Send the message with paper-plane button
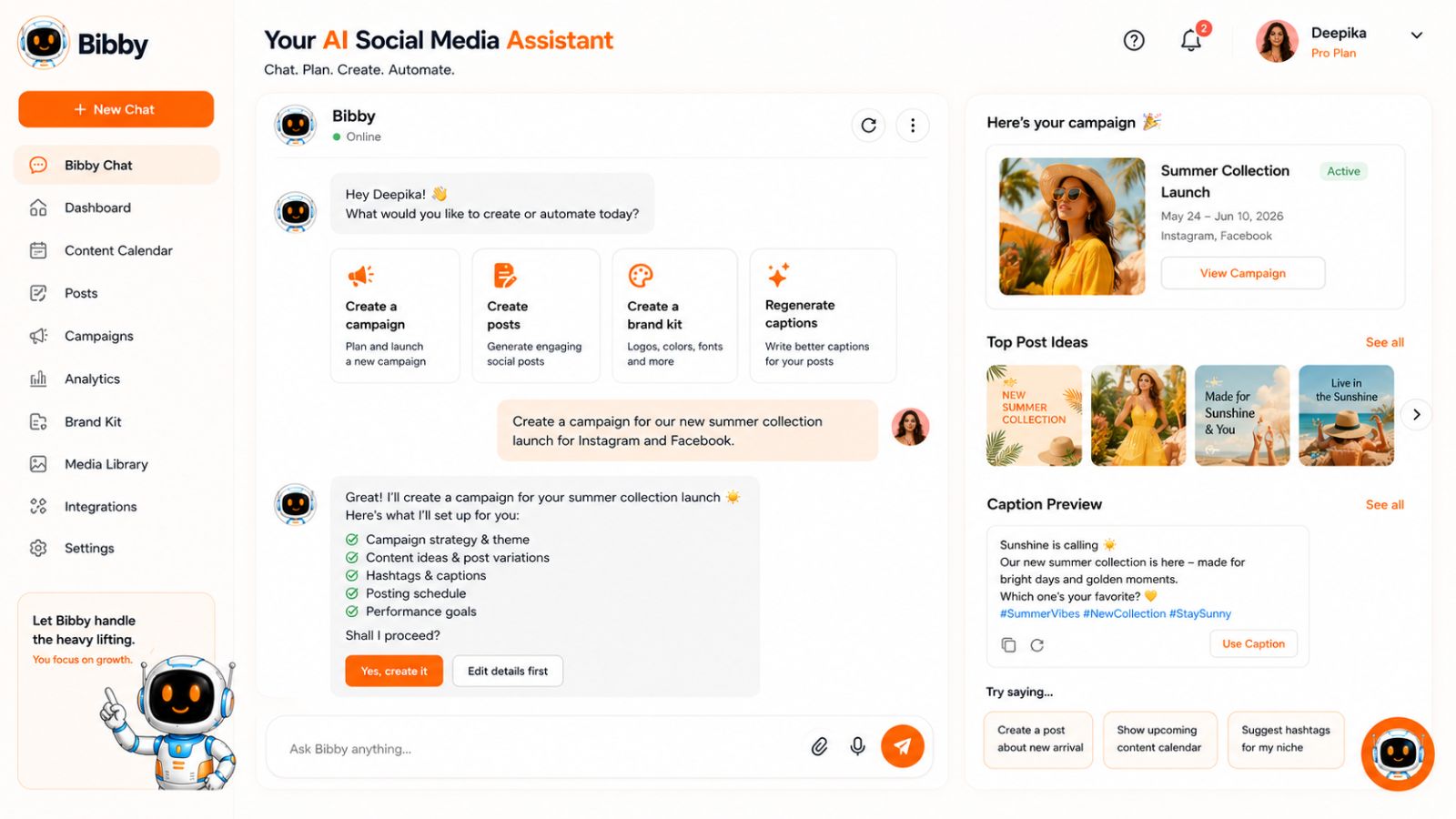The width and height of the screenshot is (1456, 819). pyautogui.click(x=903, y=746)
